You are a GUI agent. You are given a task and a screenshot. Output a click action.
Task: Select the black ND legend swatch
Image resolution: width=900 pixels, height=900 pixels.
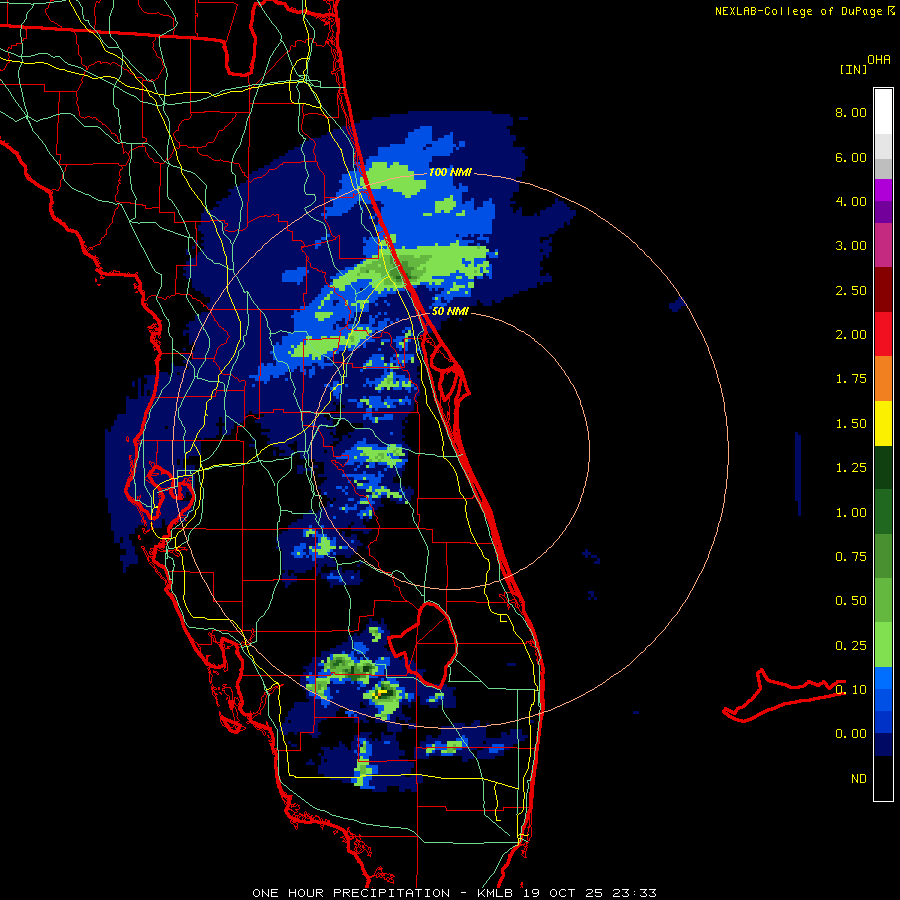pyautogui.click(x=883, y=778)
